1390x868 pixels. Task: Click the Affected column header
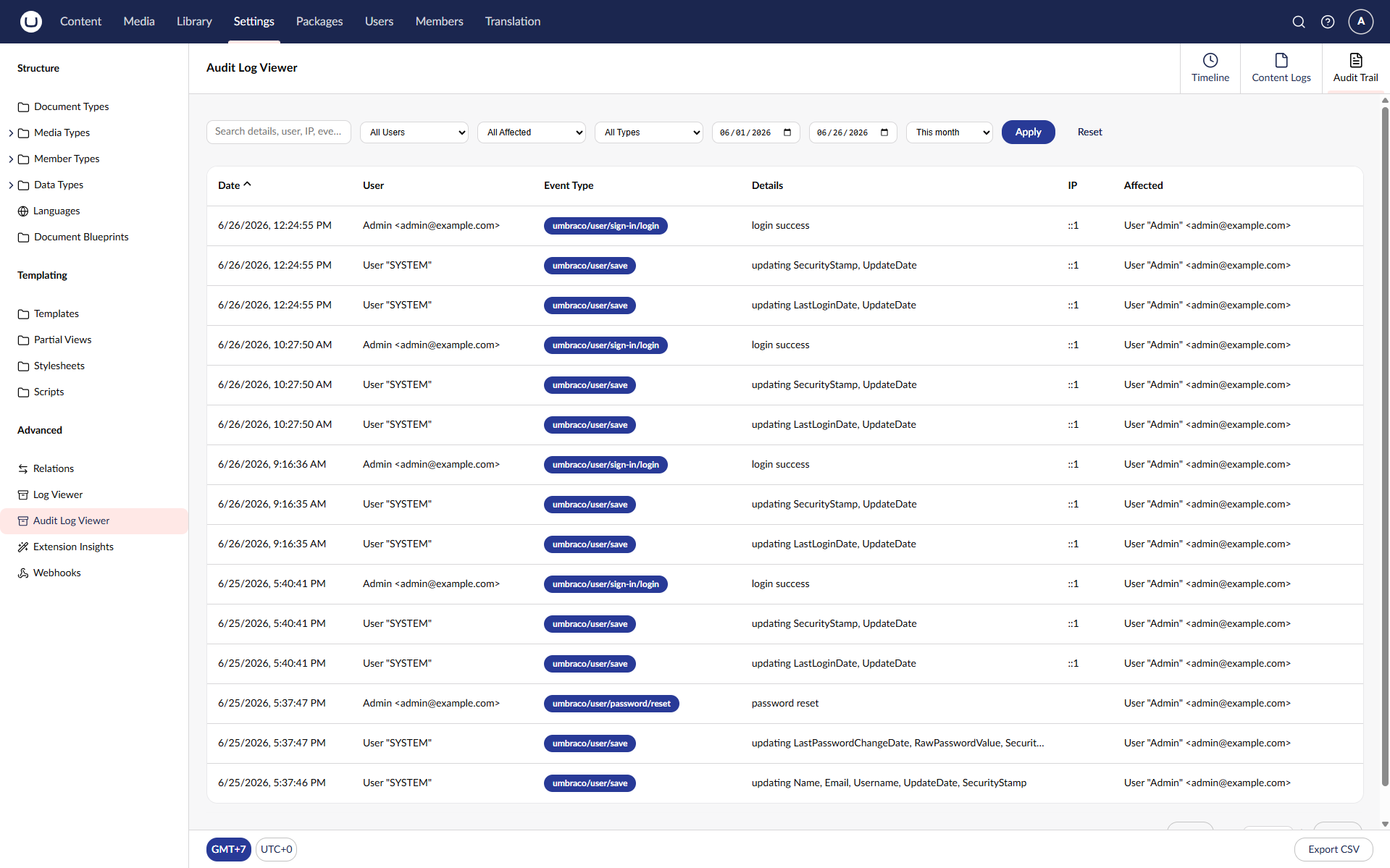click(1143, 186)
